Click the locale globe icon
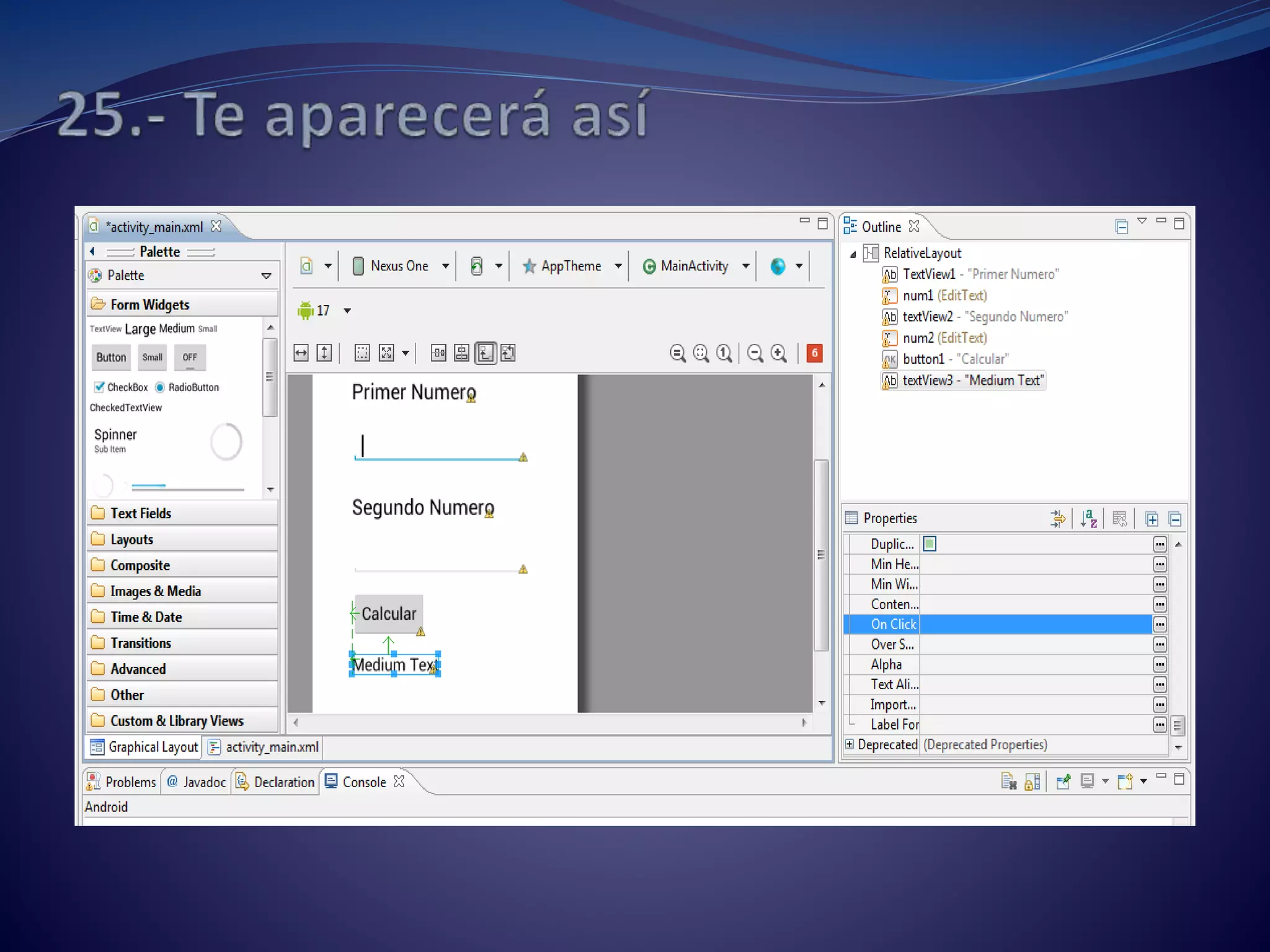 click(x=778, y=266)
